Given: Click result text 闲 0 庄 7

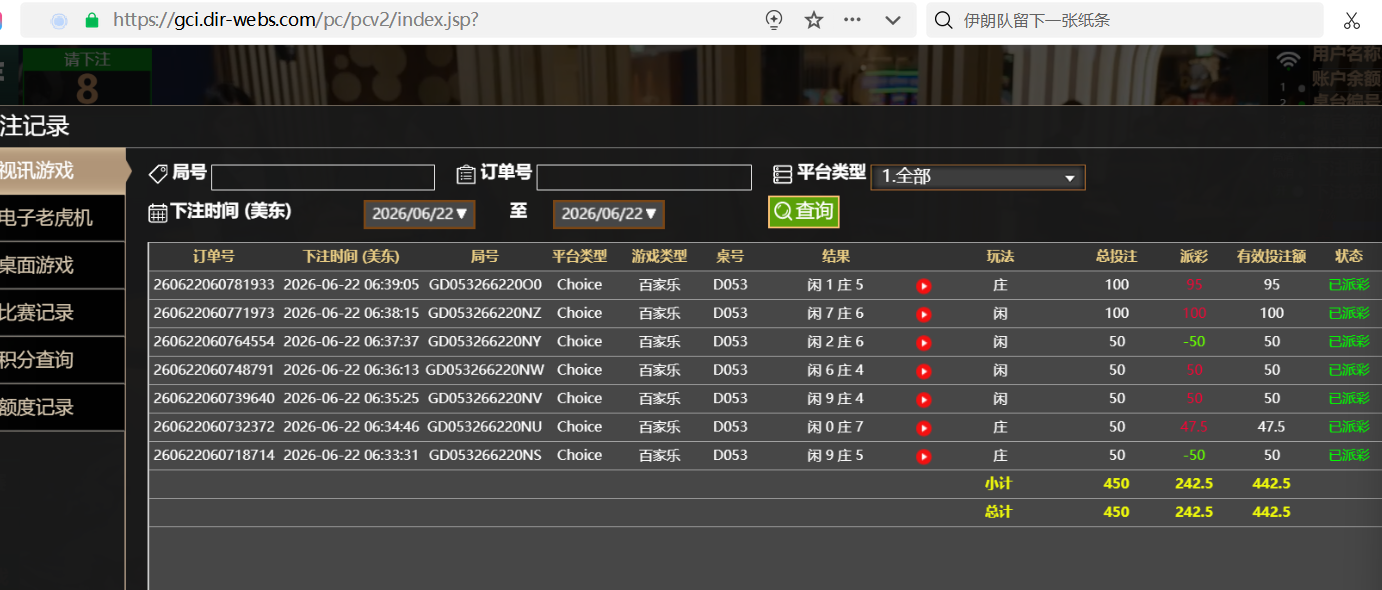Looking at the screenshot, I should [x=835, y=427].
